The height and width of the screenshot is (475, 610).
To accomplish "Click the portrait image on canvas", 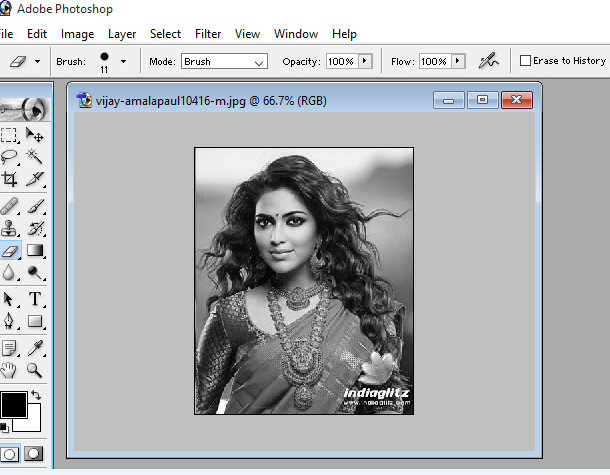I will (x=304, y=281).
